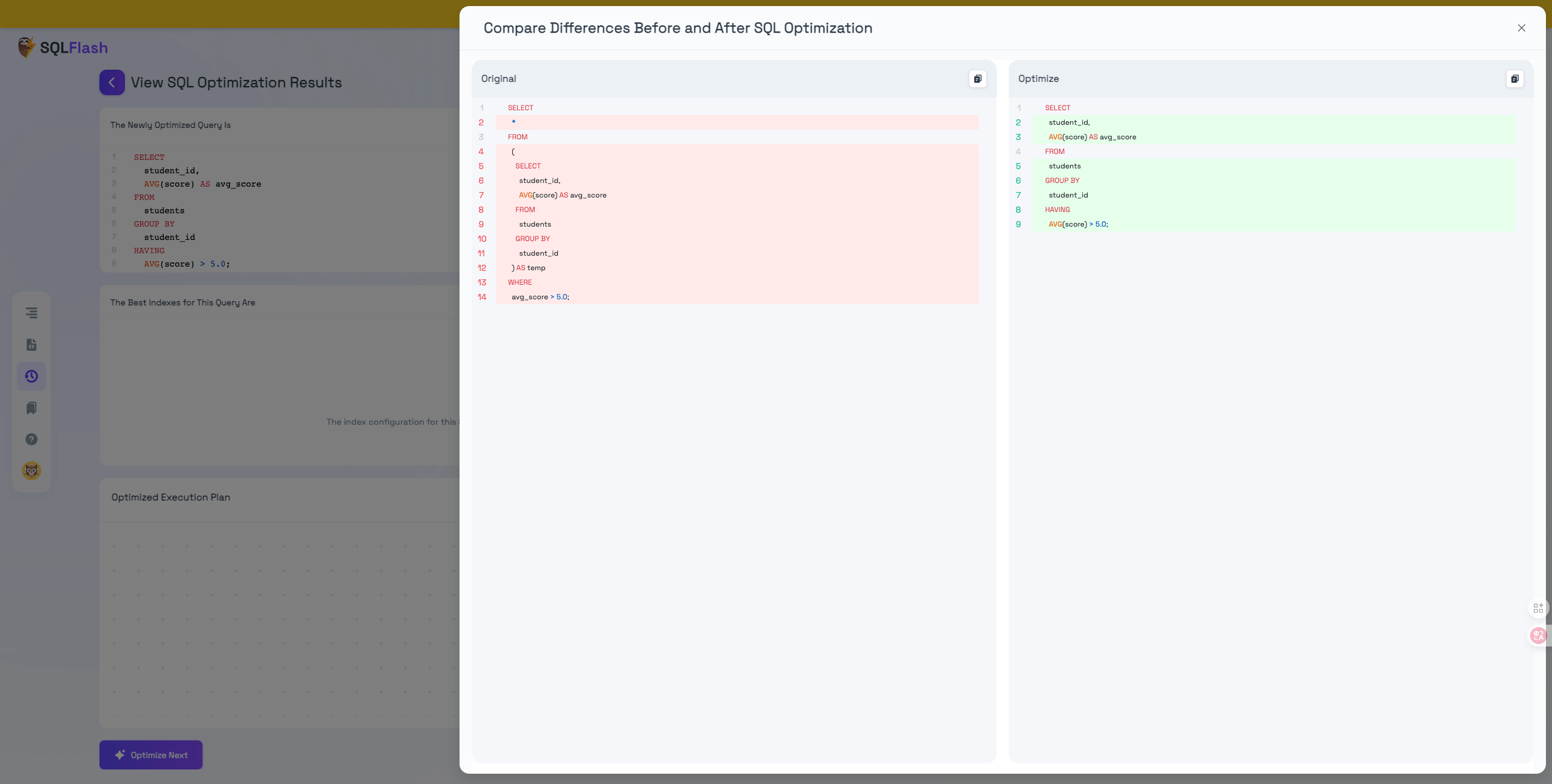Open the pink translation icon
This screenshot has width=1552, height=784.
[1538, 636]
